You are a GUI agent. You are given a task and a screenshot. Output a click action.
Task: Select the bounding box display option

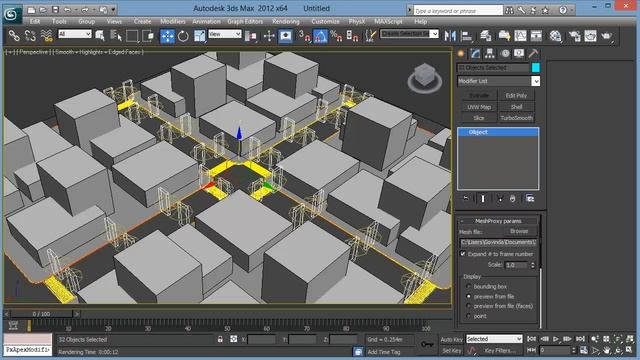[x=469, y=287]
